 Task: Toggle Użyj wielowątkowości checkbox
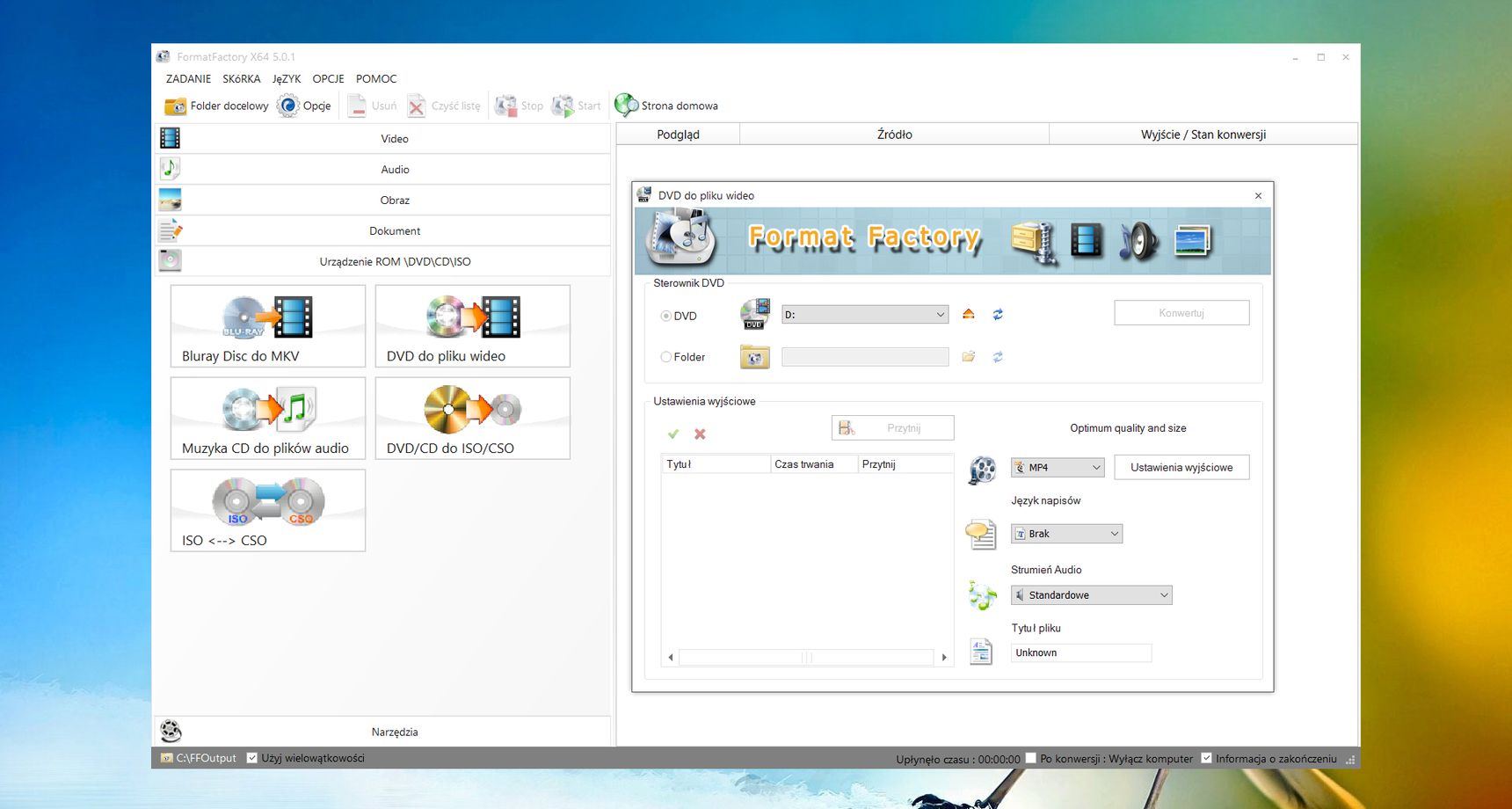[252, 758]
